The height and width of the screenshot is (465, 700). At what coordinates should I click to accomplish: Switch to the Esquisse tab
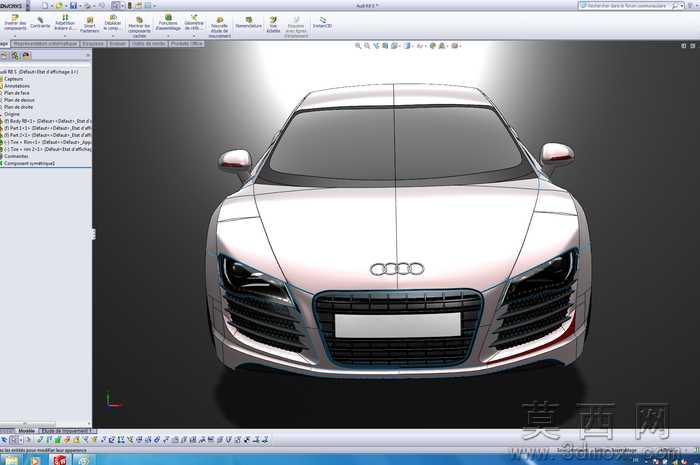click(x=93, y=44)
